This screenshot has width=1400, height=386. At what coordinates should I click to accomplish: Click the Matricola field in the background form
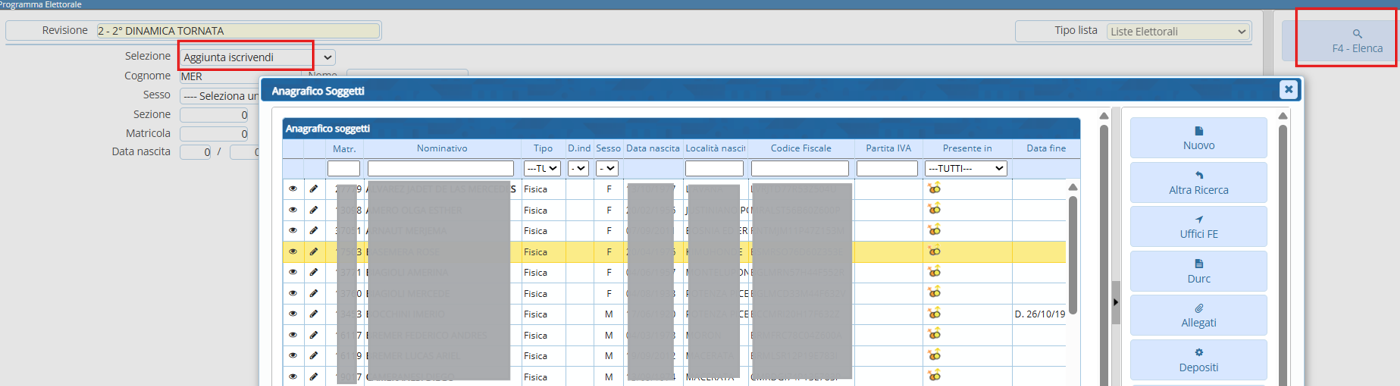click(x=215, y=133)
